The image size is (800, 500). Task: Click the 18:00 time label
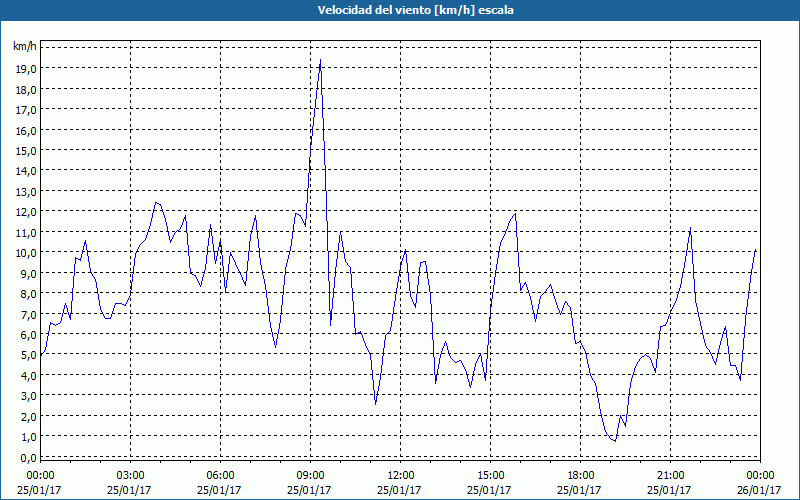click(x=581, y=476)
